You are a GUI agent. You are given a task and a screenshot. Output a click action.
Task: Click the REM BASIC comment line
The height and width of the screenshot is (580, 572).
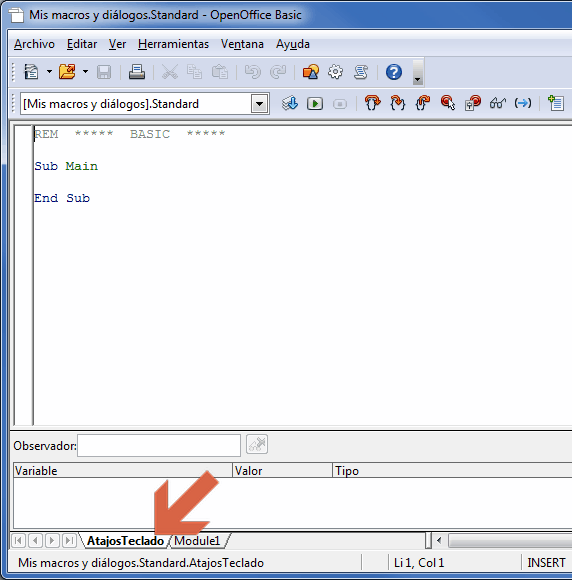click(129, 134)
